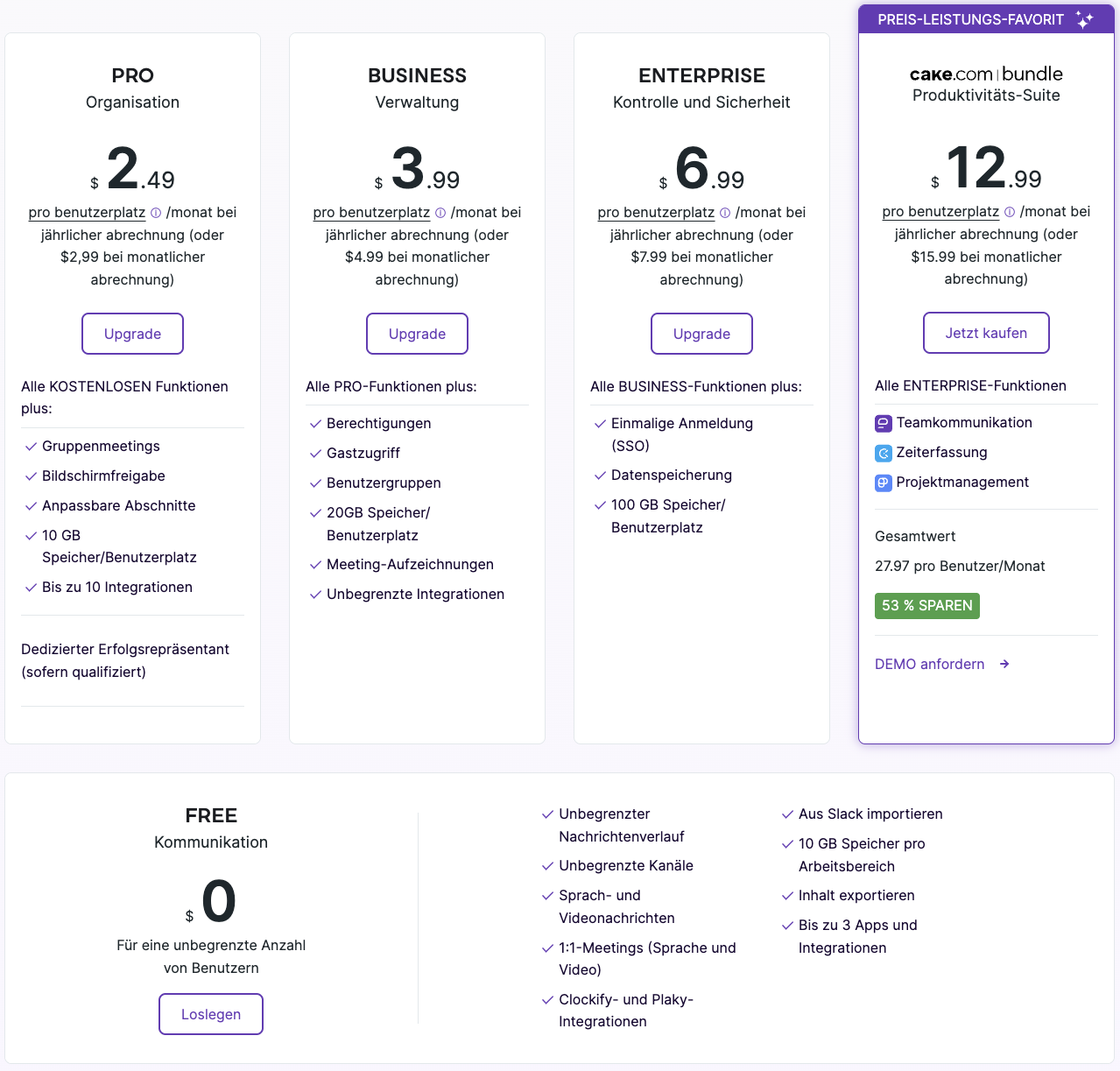Click Upgrade under the BUSINESS plan

coord(417,334)
